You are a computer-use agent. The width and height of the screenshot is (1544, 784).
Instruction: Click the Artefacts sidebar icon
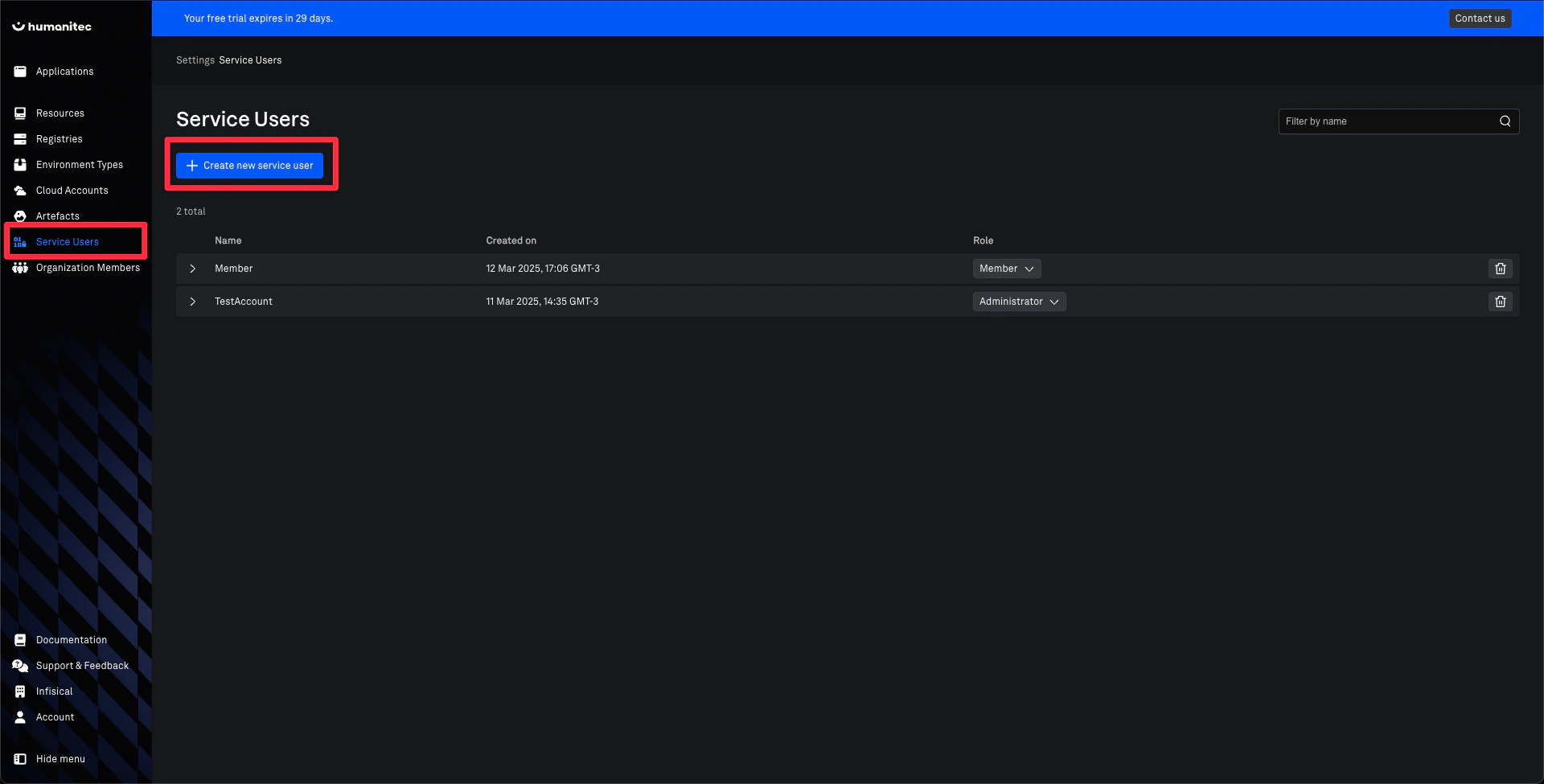point(20,216)
